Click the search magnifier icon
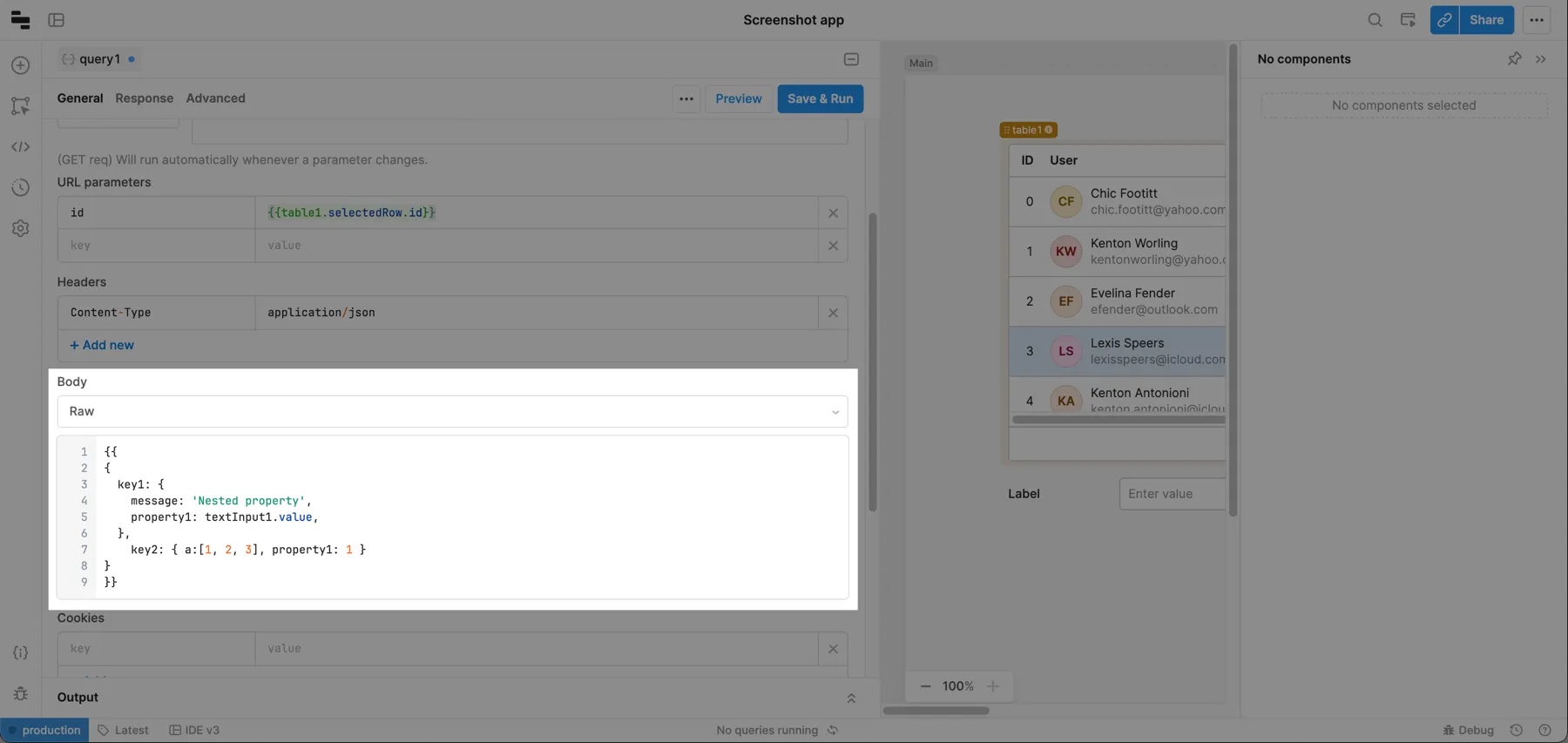This screenshot has width=1568, height=743. click(x=1375, y=19)
